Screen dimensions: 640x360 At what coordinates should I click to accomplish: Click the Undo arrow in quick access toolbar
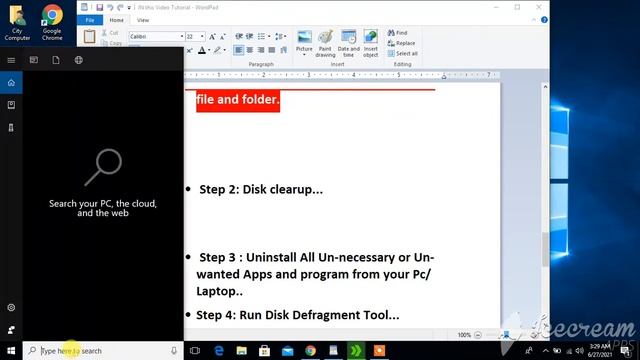(110, 7)
